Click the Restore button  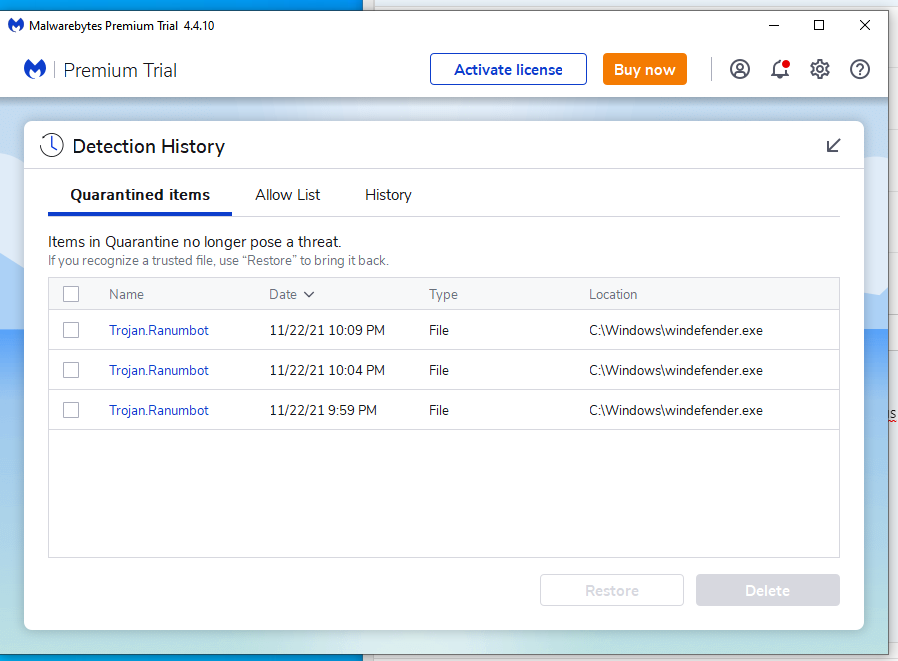click(x=612, y=590)
